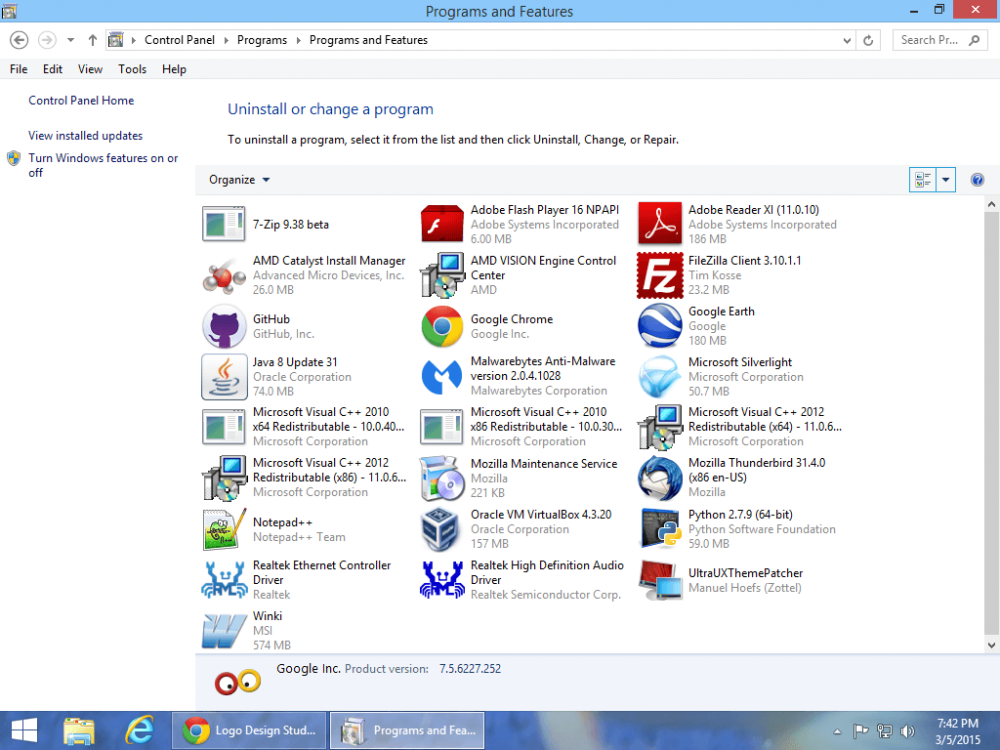Select the 7-Zip 9.38 beta icon
Viewport: 1000px width, 750px height.
(224, 224)
